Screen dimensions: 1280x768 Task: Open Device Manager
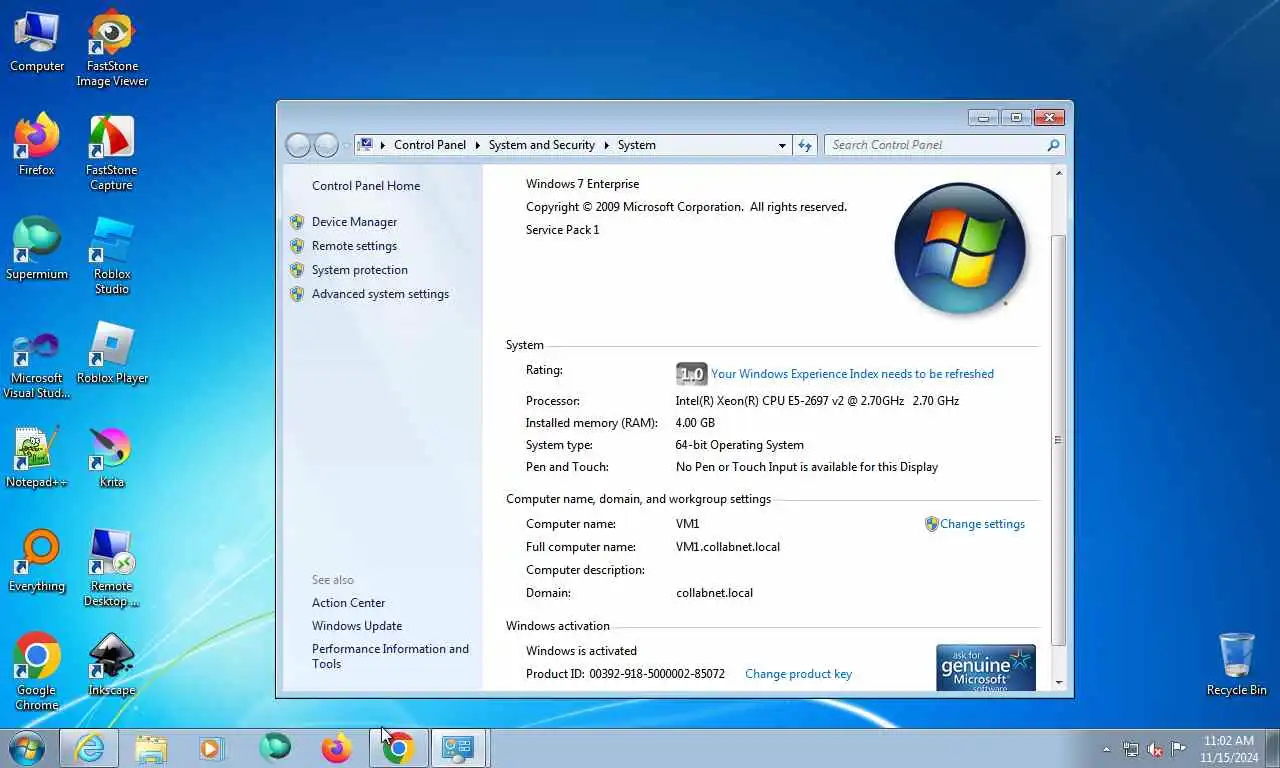pyautogui.click(x=354, y=222)
